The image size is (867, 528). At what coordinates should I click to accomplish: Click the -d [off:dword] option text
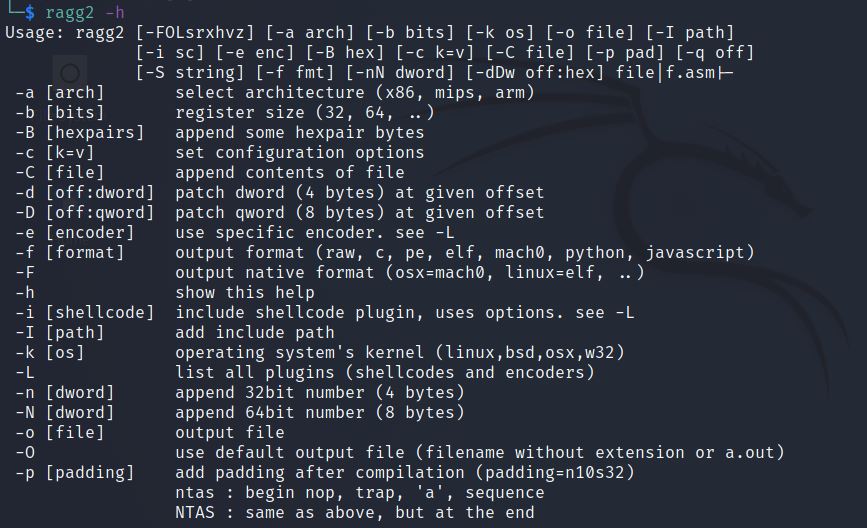84,192
